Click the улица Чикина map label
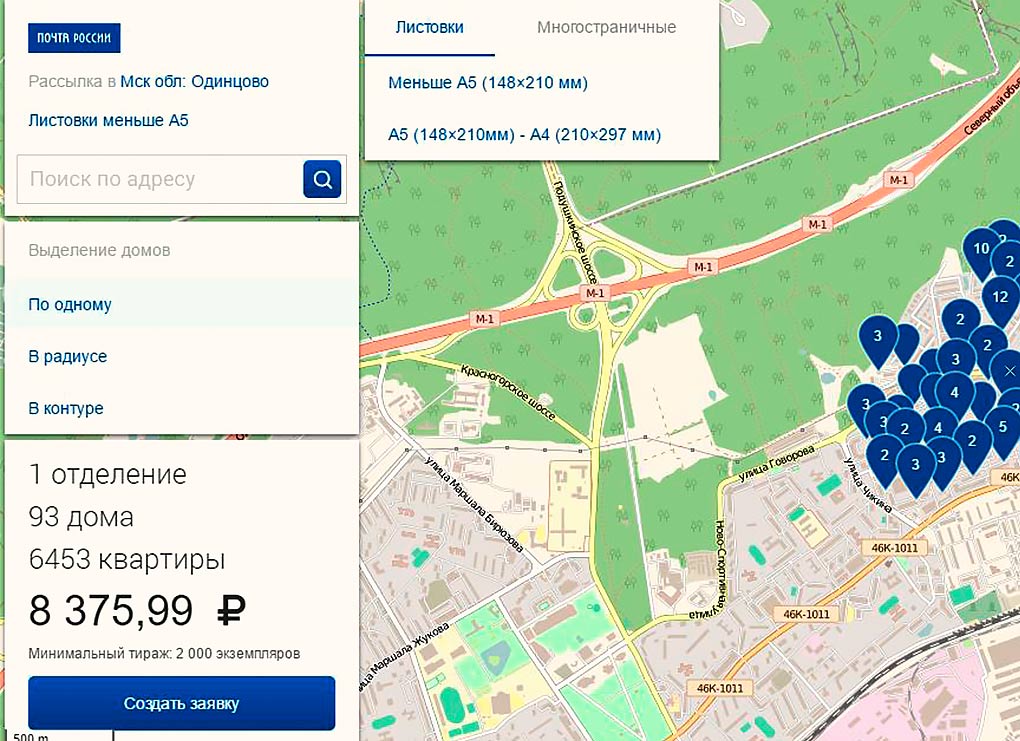 (868, 485)
